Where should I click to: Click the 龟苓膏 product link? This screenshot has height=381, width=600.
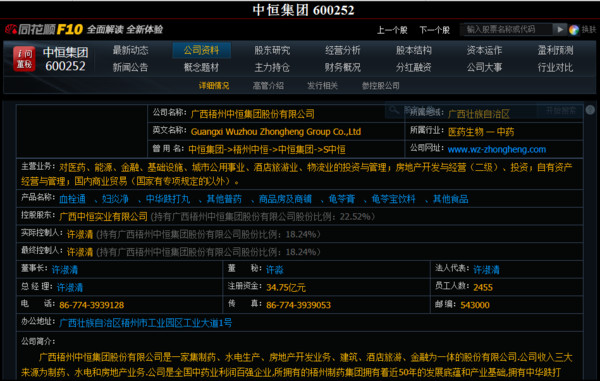point(342,199)
